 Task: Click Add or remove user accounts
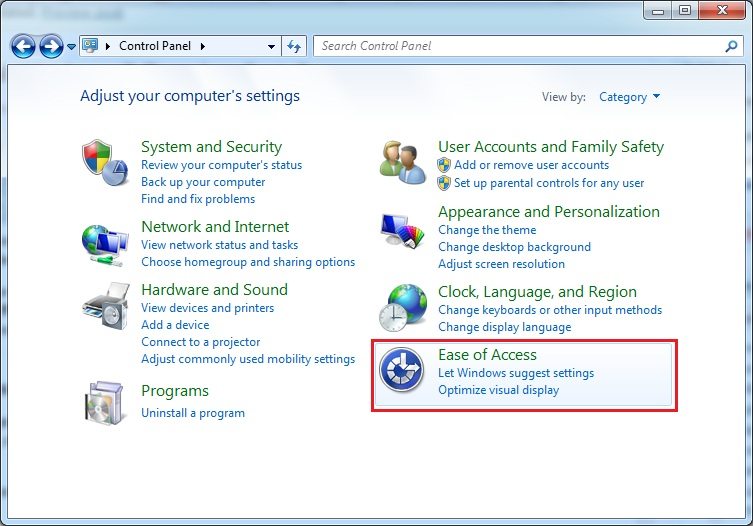tap(532, 165)
